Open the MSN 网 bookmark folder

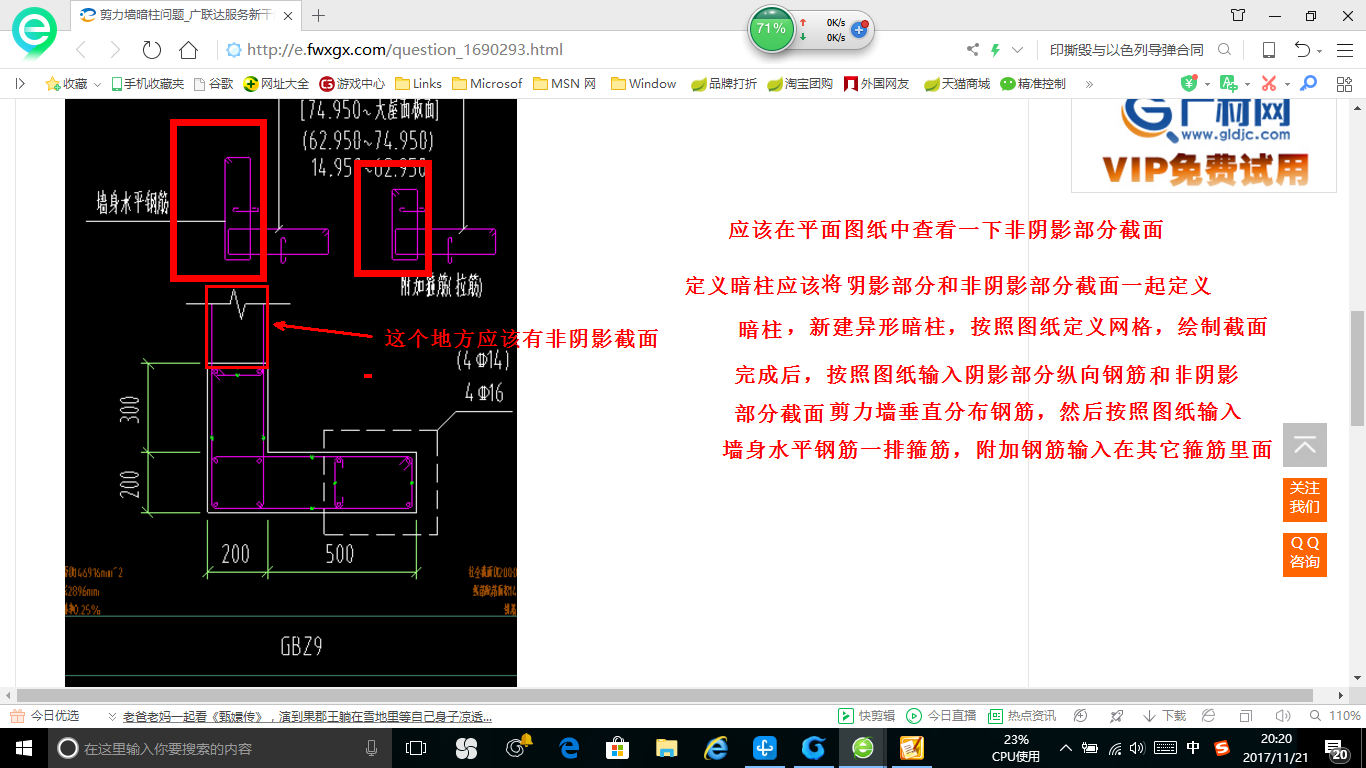[565, 84]
